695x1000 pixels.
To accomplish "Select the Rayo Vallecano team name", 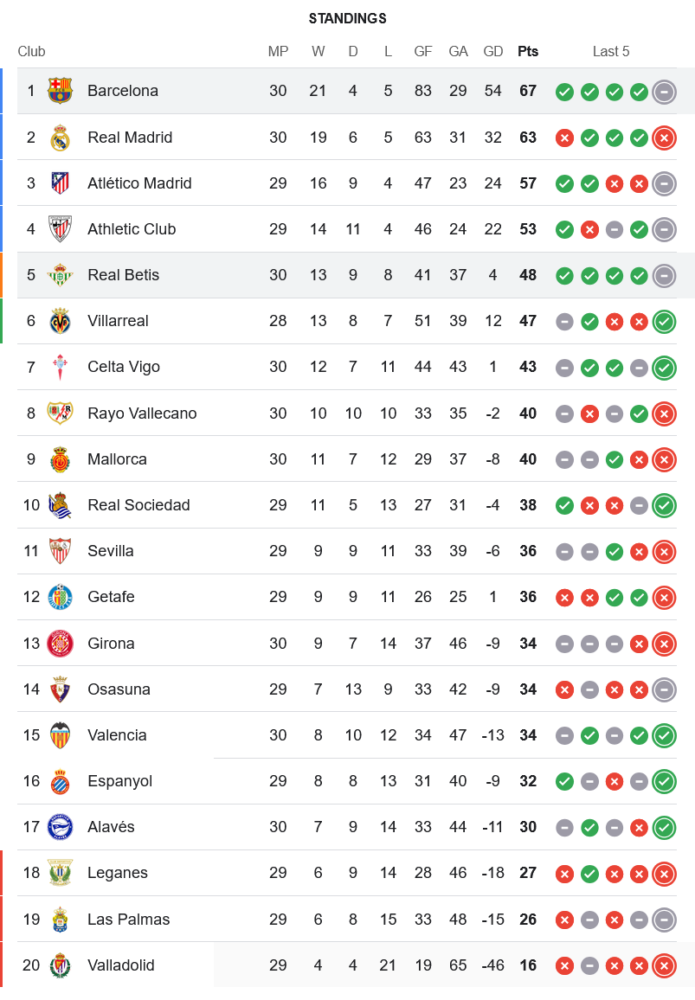I will 142,413.
